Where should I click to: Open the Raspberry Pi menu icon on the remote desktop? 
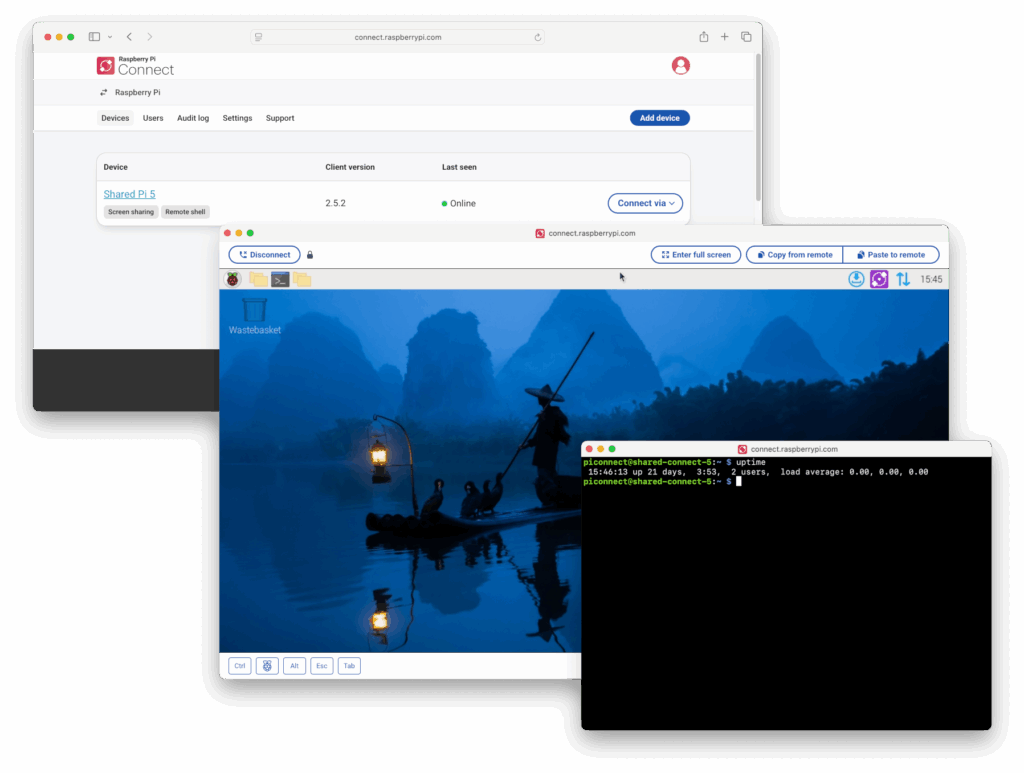click(x=232, y=279)
